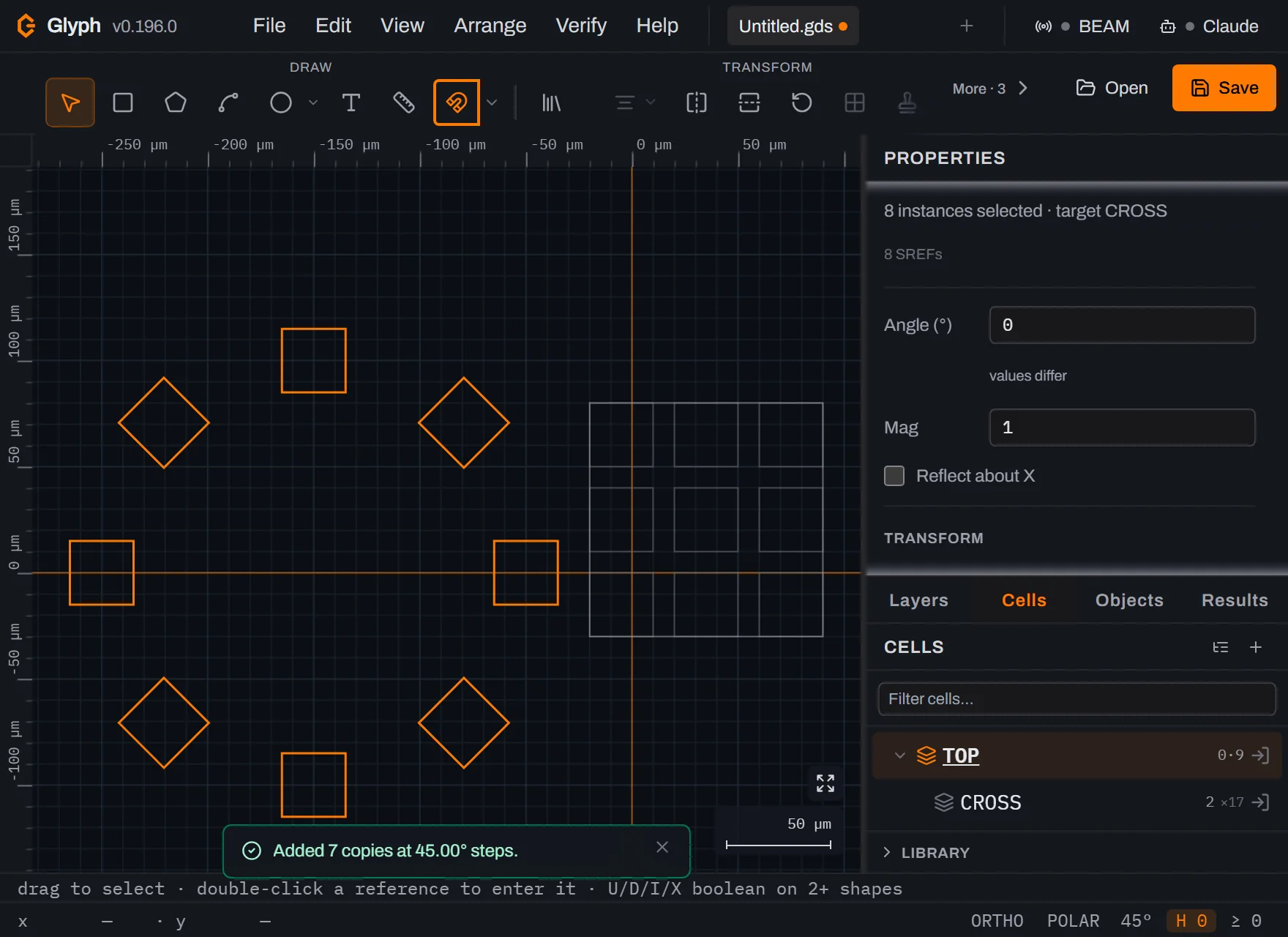The height and width of the screenshot is (937, 1288).
Task: Select the arrow selection tool
Action: pyautogui.click(x=70, y=102)
